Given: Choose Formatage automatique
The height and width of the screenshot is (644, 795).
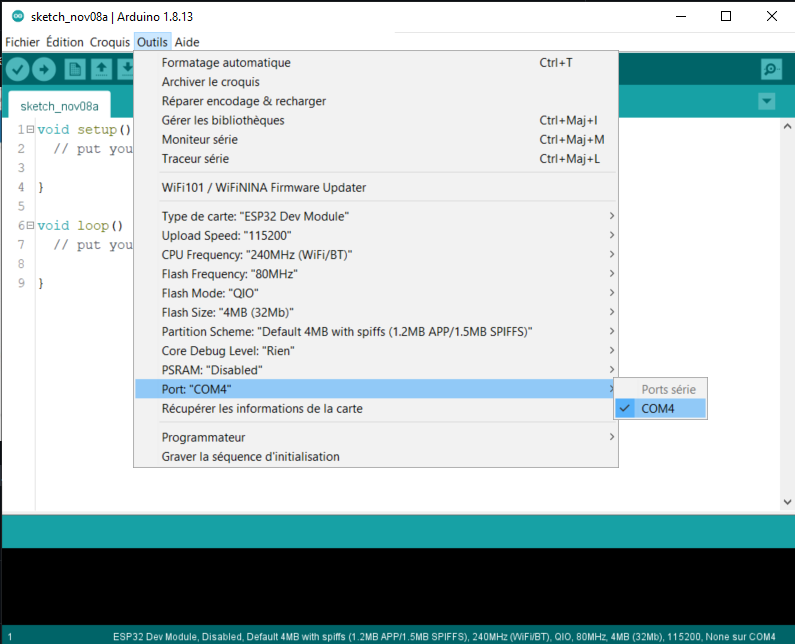Looking at the screenshot, I should [376, 62].
